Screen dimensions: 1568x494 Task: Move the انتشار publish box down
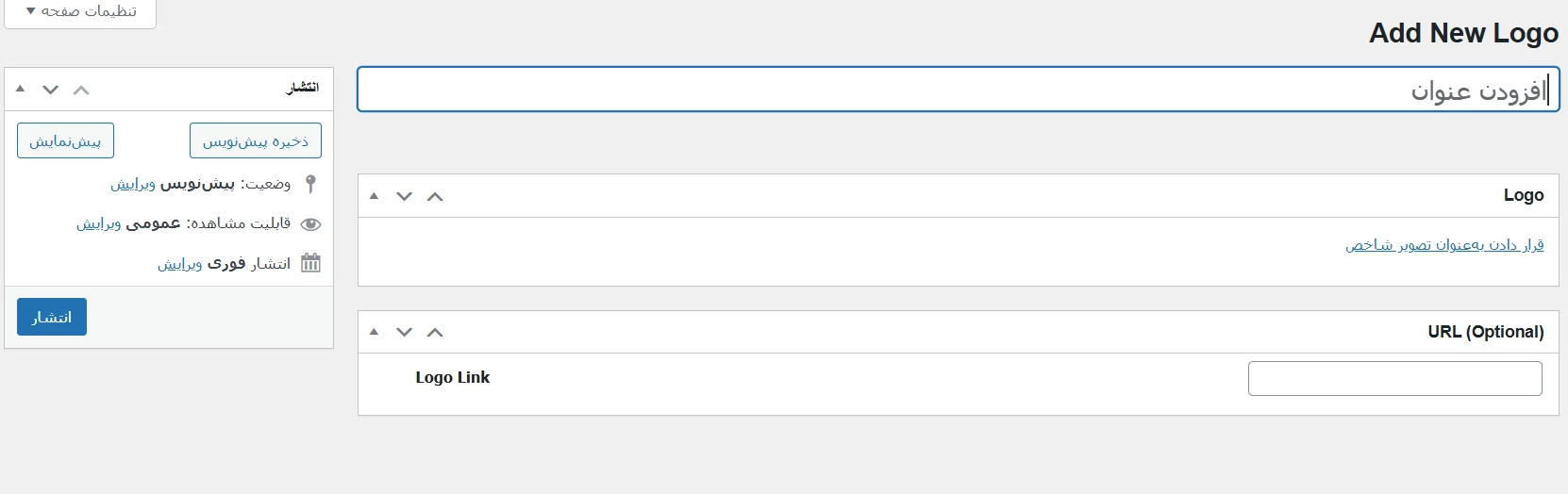click(51, 91)
